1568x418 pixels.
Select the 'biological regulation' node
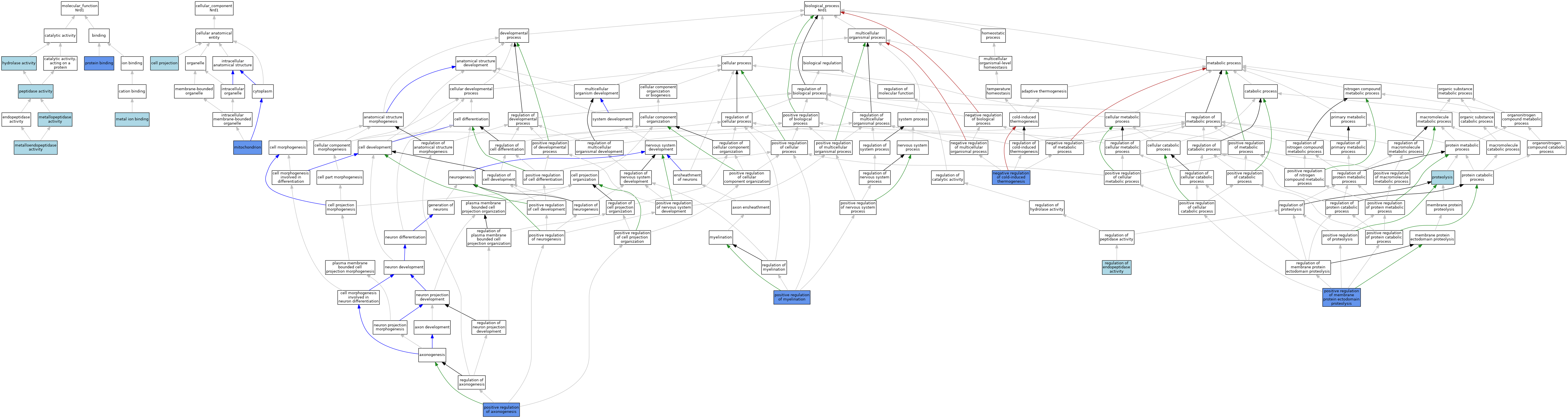[x=822, y=63]
